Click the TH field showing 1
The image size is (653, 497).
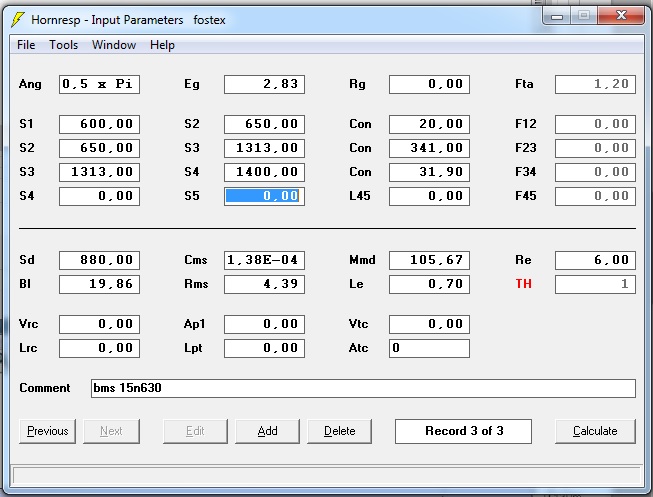coord(596,285)
